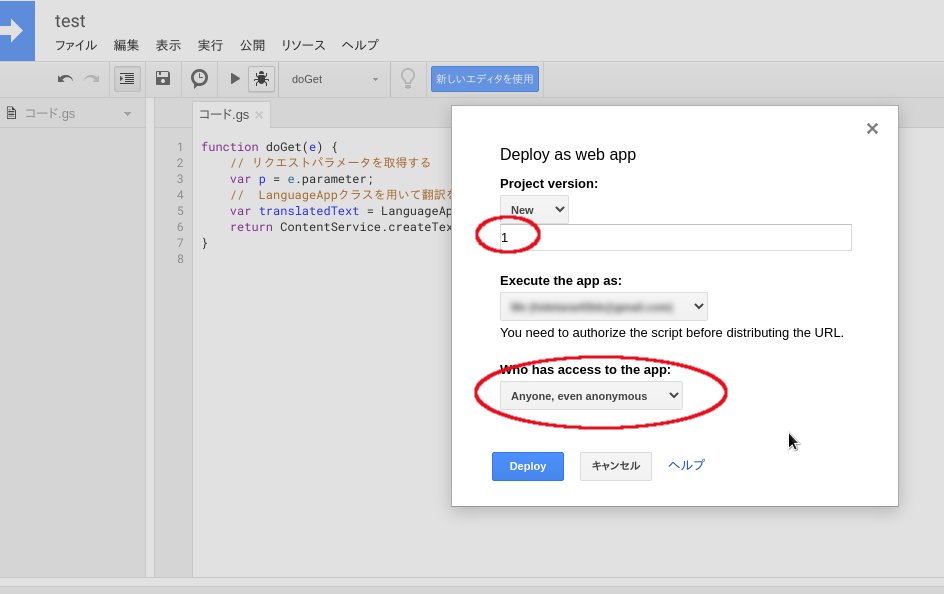Click the version description field containing 1

(x=675, y=237)
